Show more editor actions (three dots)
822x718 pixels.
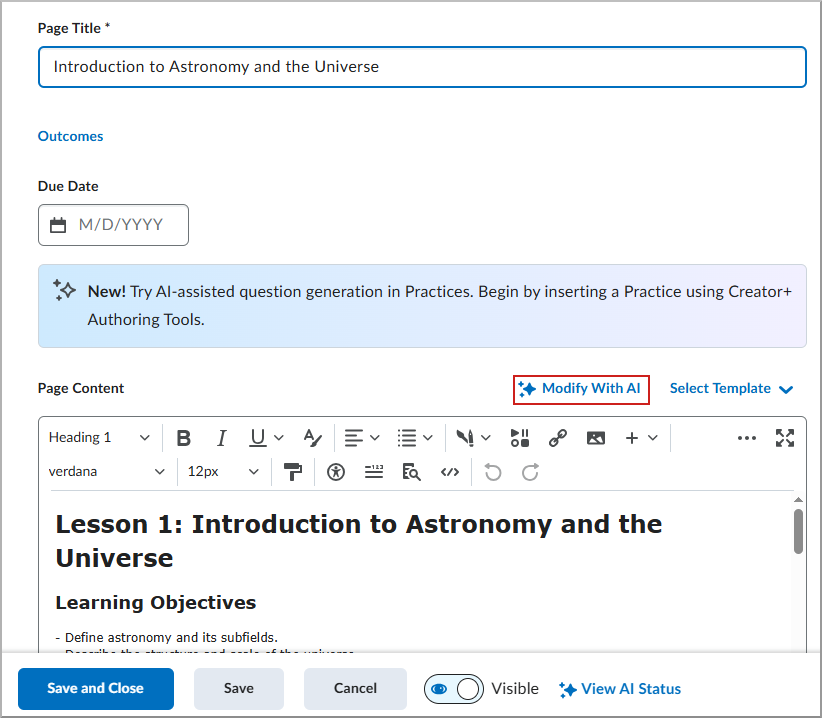746,438
